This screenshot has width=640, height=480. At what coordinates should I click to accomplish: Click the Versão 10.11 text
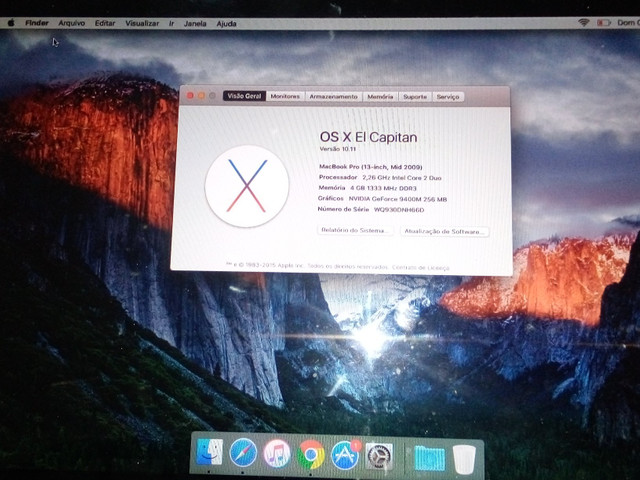coord(338,149)
